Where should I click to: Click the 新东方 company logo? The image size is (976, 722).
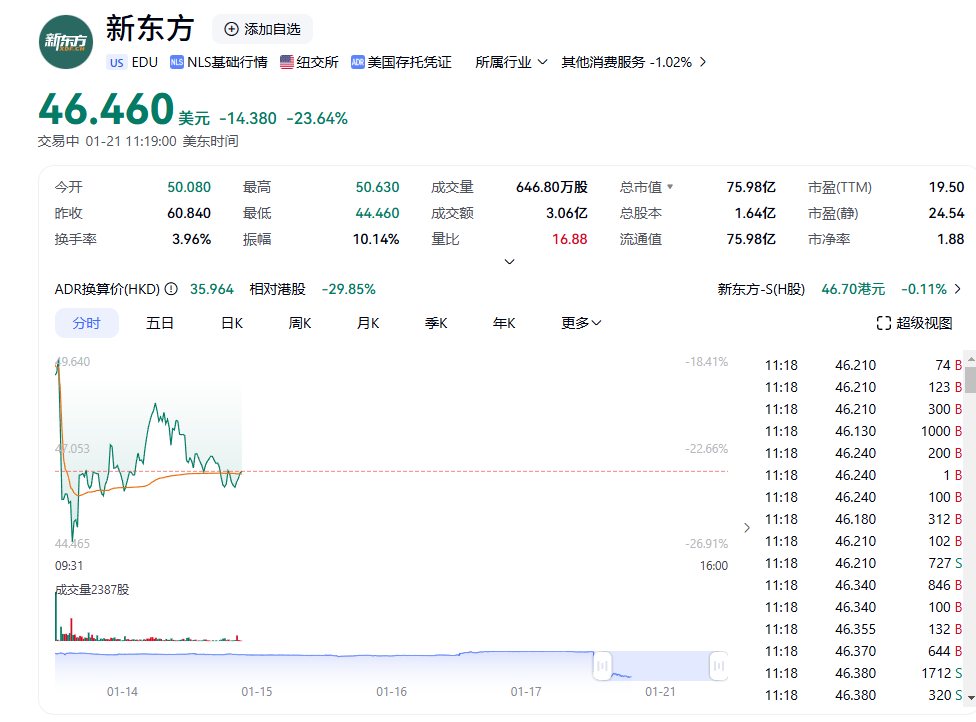(66, 42)
